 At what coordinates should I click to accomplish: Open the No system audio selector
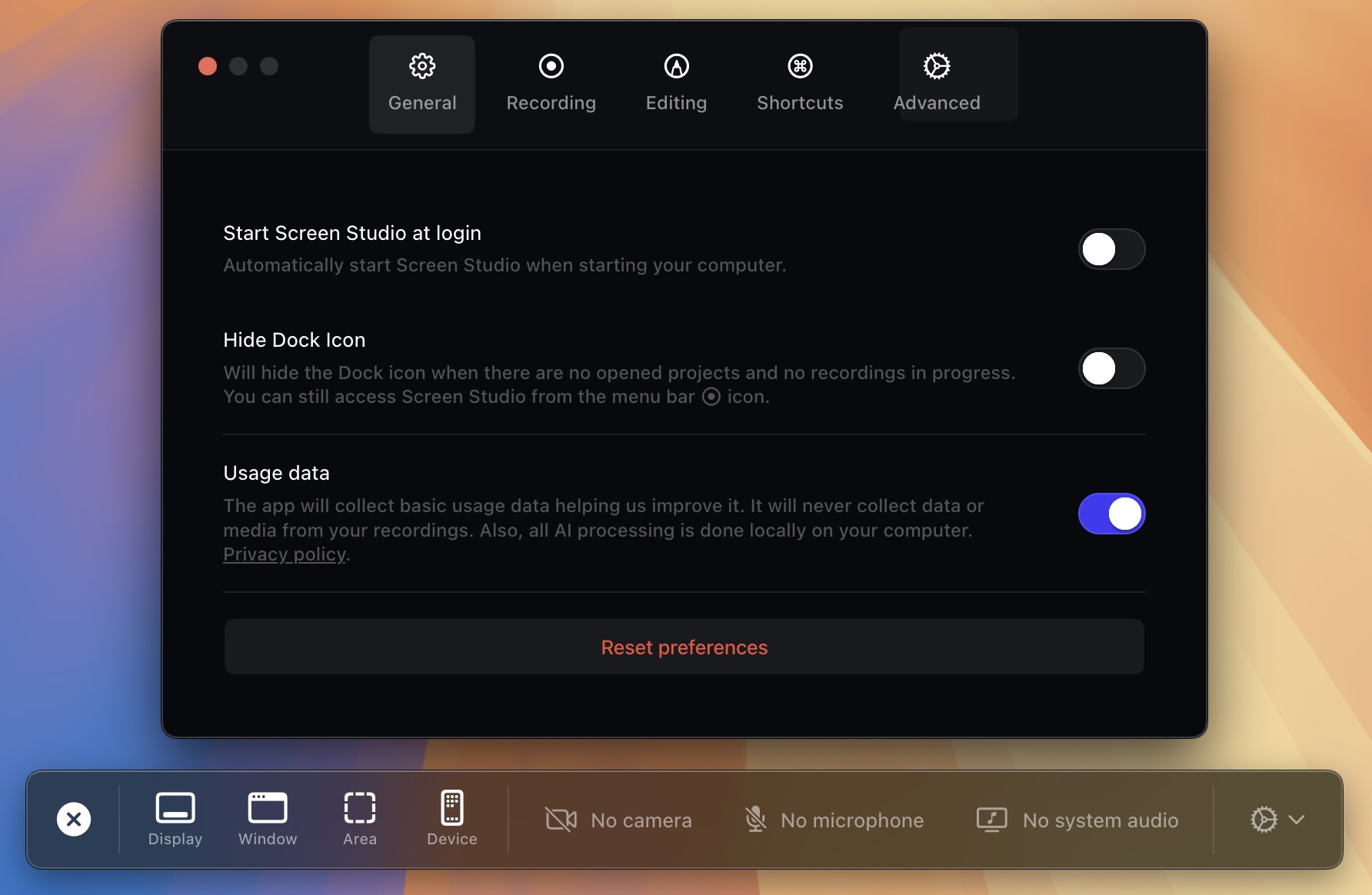[x=1077, y=820]
